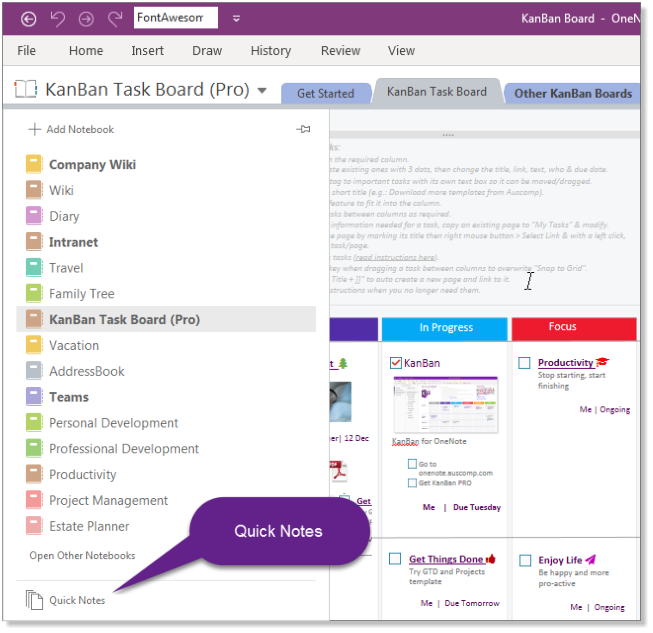Click the read instructions here link
This screenshot has height=633, width=653.
pyautogui.click(x=395, y=257)
